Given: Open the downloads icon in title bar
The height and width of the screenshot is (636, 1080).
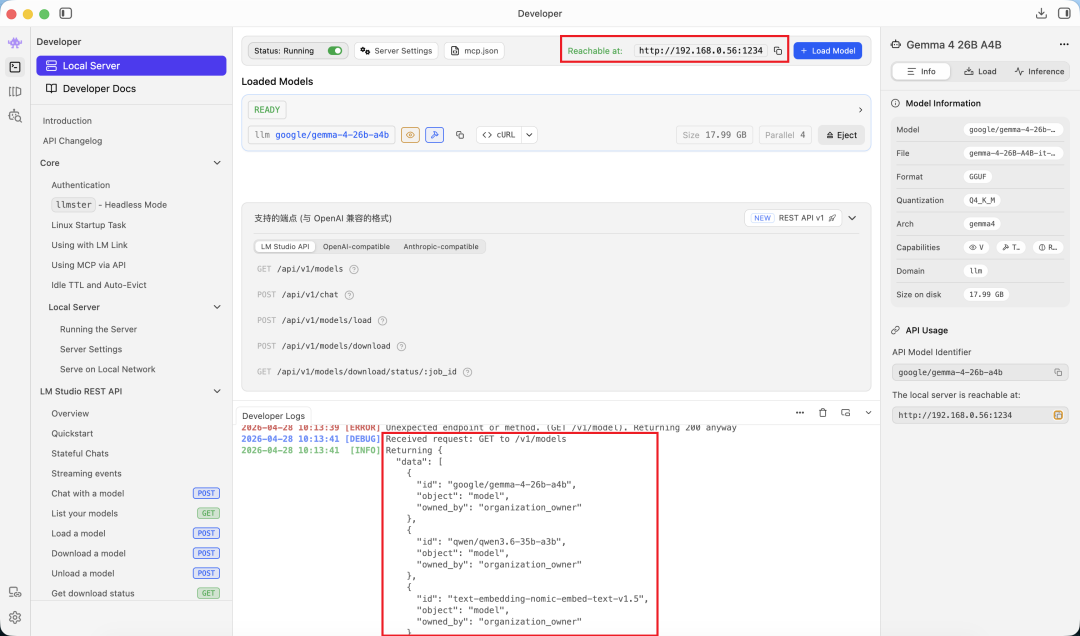Looking at the screenshot, I should pyautogui.click(x=1041, y=14).
